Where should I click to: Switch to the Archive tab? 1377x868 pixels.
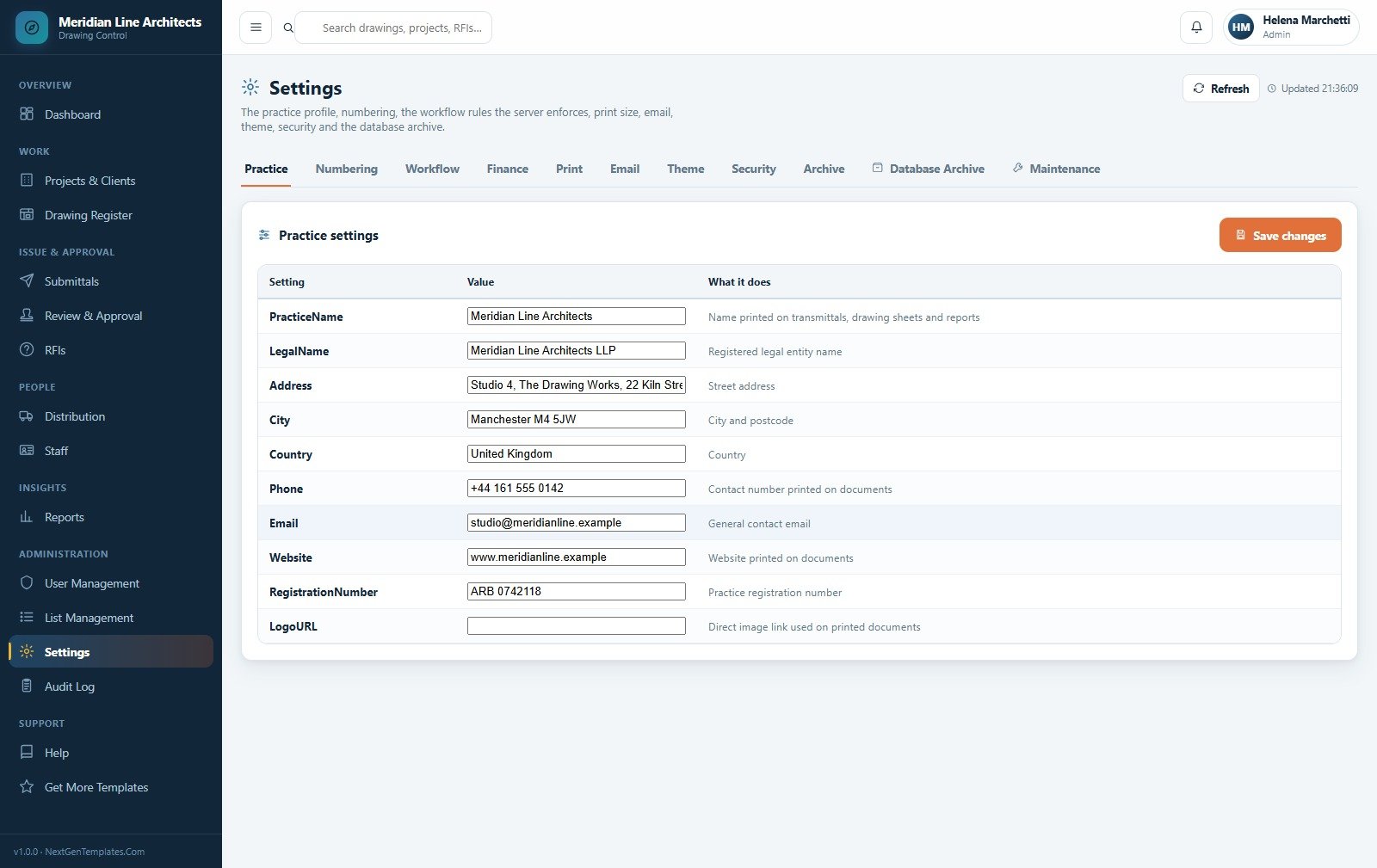point(824,169)
